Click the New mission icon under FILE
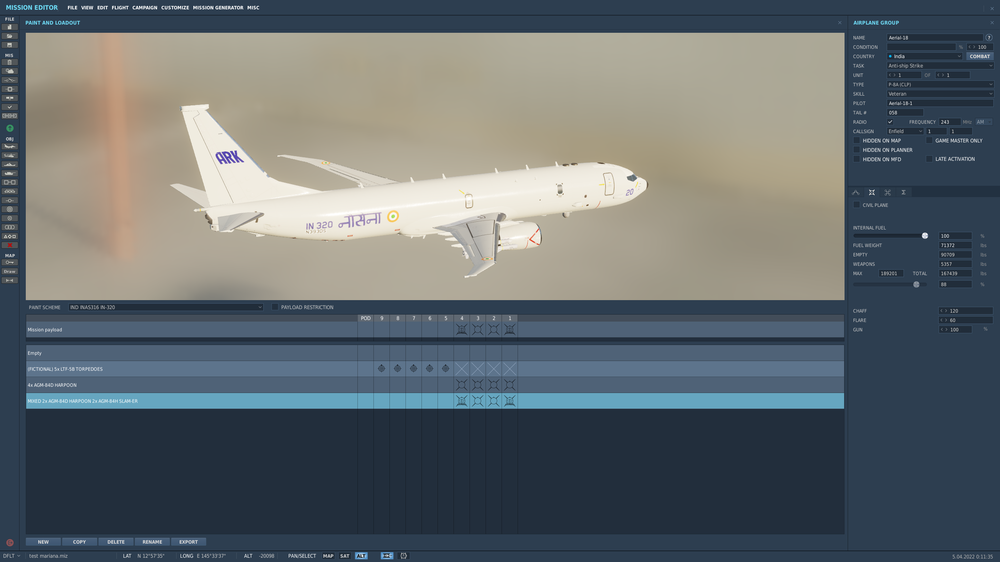1000x562 pixels. coord(10,27)
